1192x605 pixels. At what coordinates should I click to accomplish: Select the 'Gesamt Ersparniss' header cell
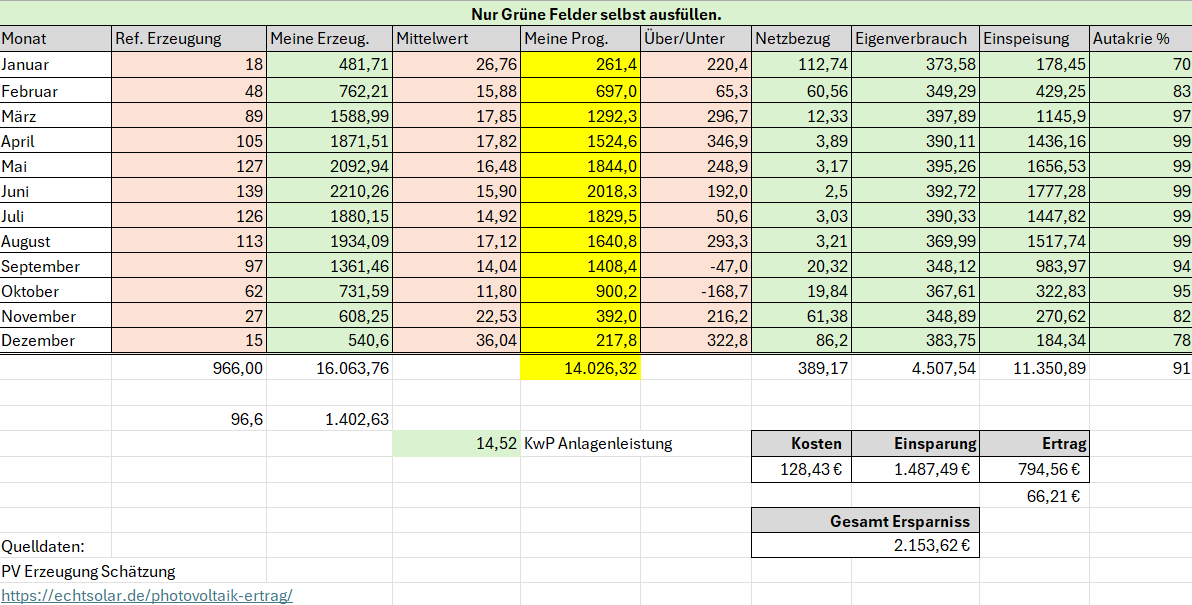pyautogui.click(x=865, y=520)
